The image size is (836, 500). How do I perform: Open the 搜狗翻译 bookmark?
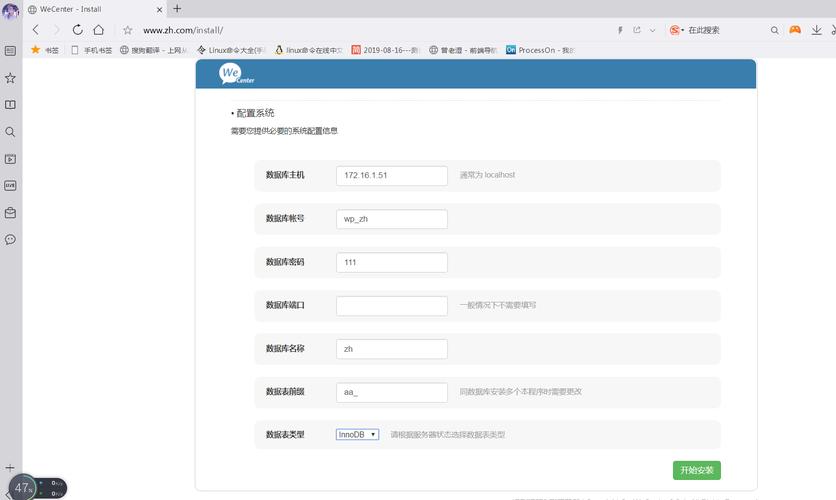tap(154, 50)
